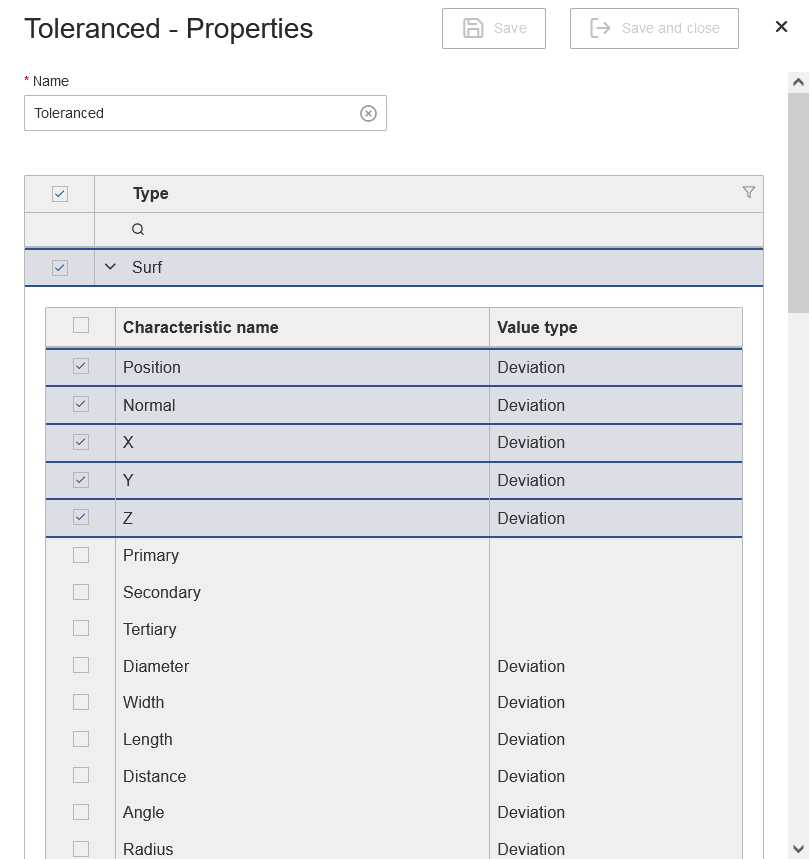
Task: Collapse the Surf row chevron
Action: pyautogui.click(x=110, y=267)
